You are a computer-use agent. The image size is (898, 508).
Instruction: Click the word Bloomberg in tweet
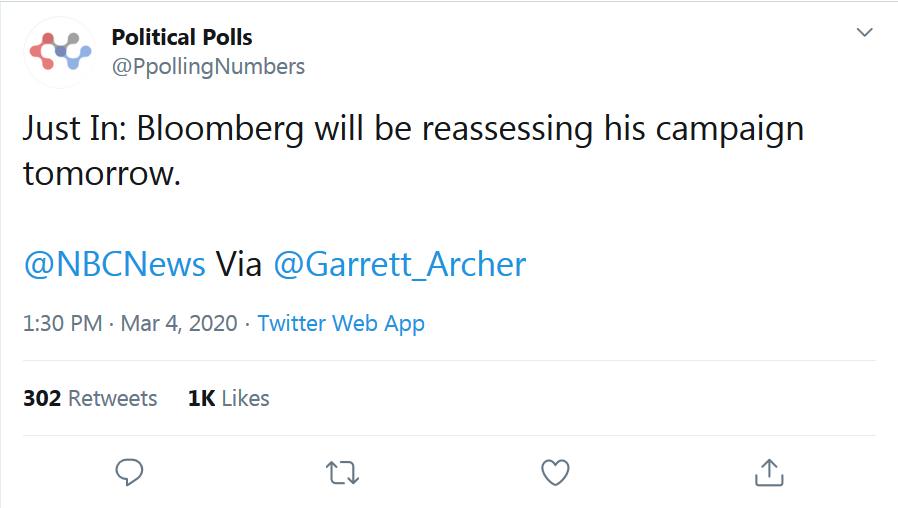pyautogui.click(x=220, y=128)
